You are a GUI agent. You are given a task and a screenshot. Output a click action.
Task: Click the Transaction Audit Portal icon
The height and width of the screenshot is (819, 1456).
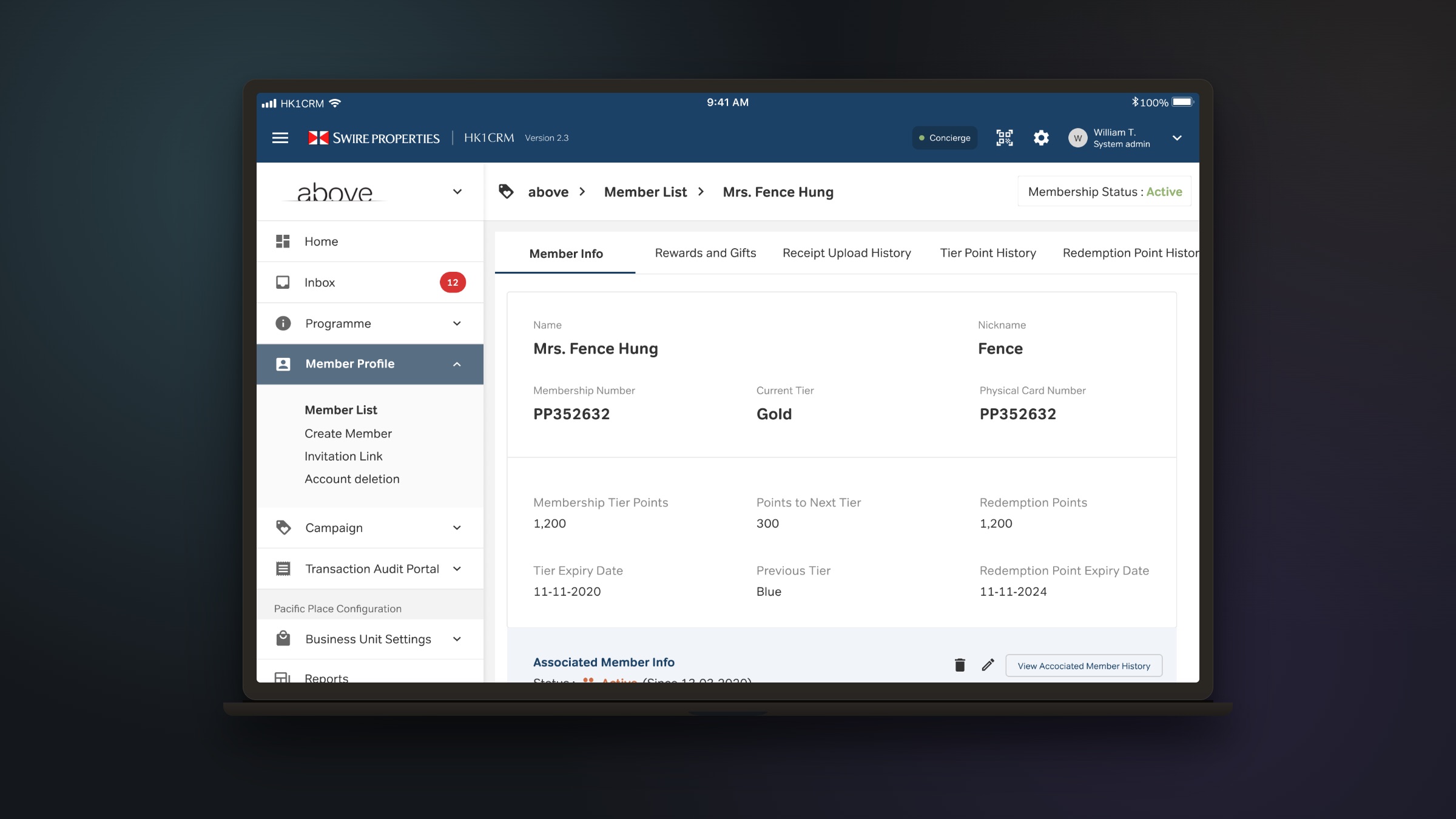[x=283, y=568]
